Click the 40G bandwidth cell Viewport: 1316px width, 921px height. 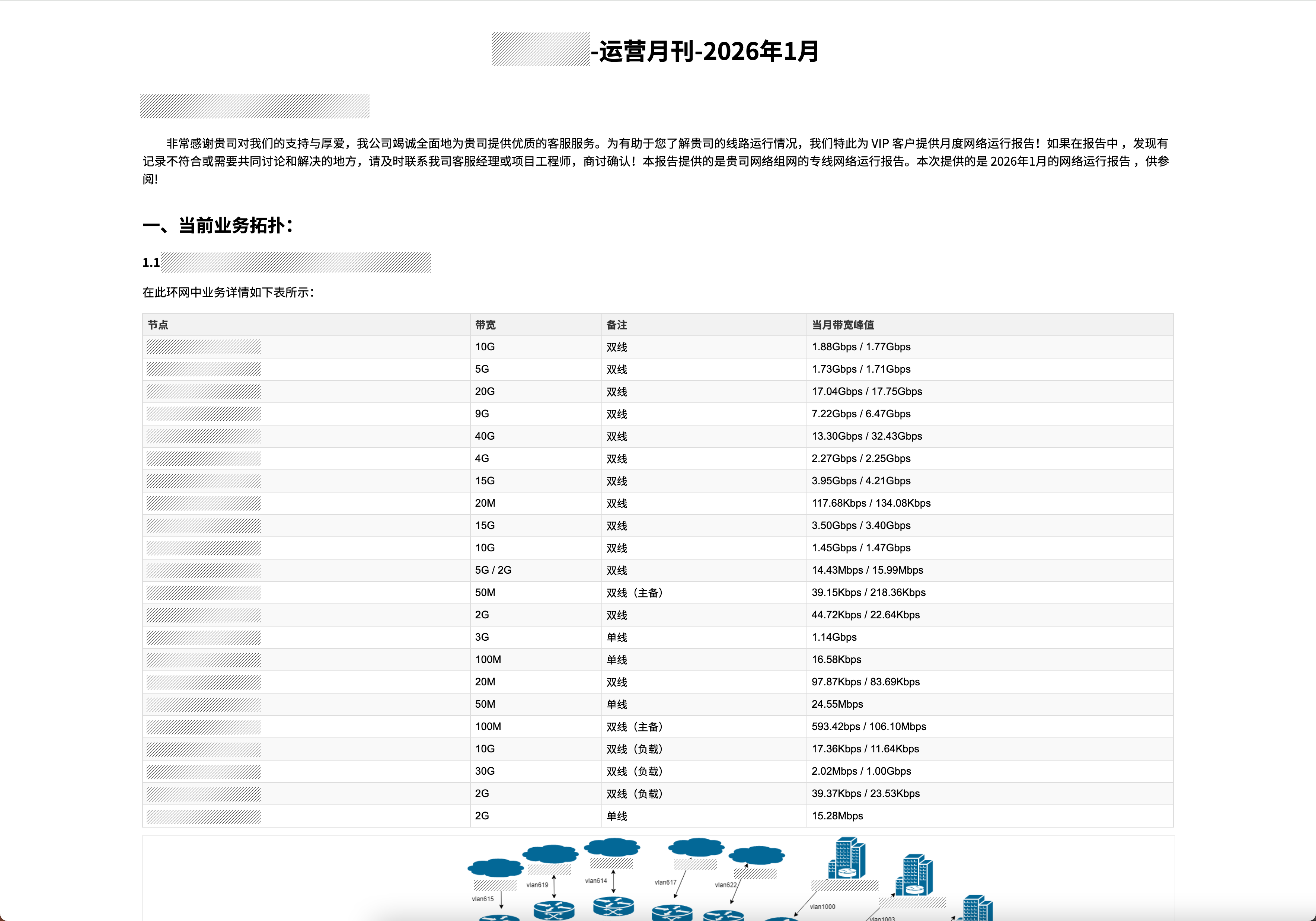(484, 436)
